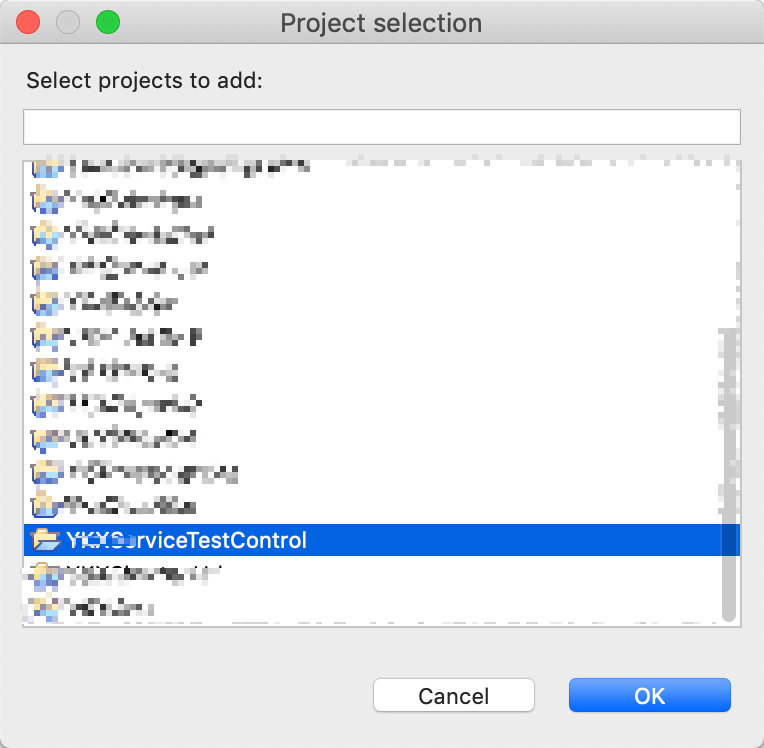
Task: Select the blurred project directly above YKXServiceTestControl
Action: click(x=130, y=506)
